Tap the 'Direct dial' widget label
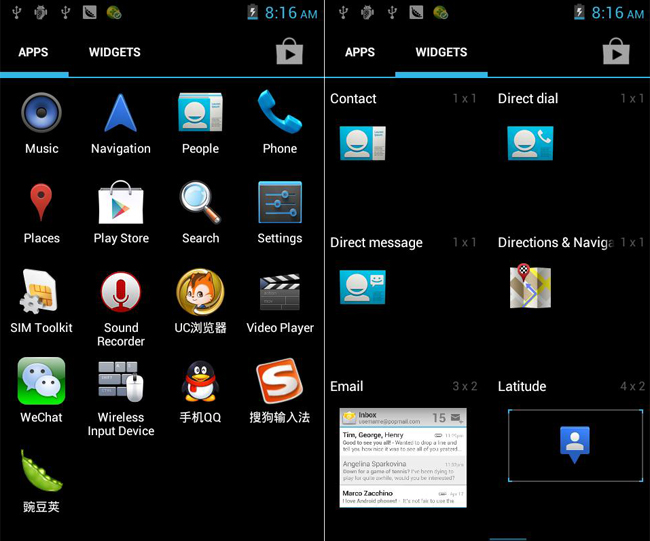Screen dimensions: 650x541 coord(528,99)
